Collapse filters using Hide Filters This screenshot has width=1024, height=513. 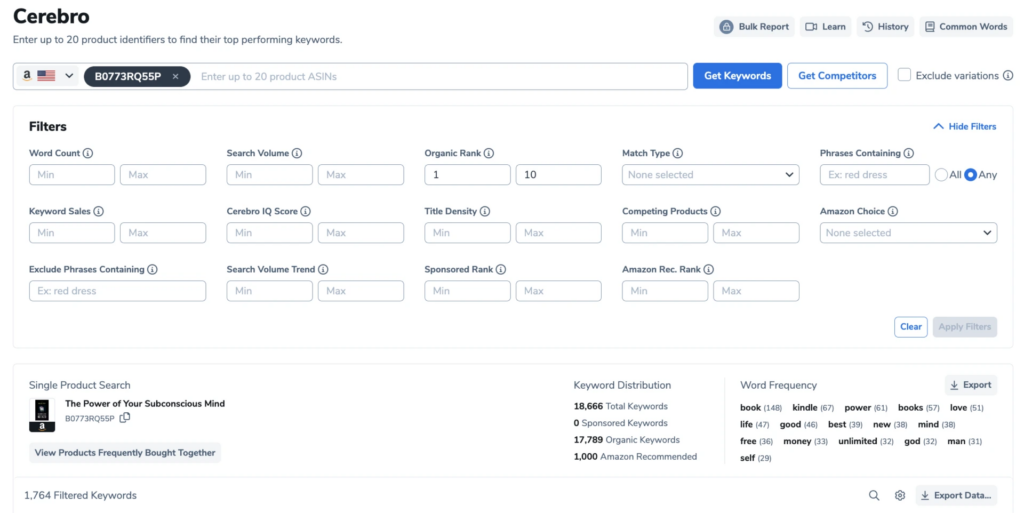pos(964,127)
